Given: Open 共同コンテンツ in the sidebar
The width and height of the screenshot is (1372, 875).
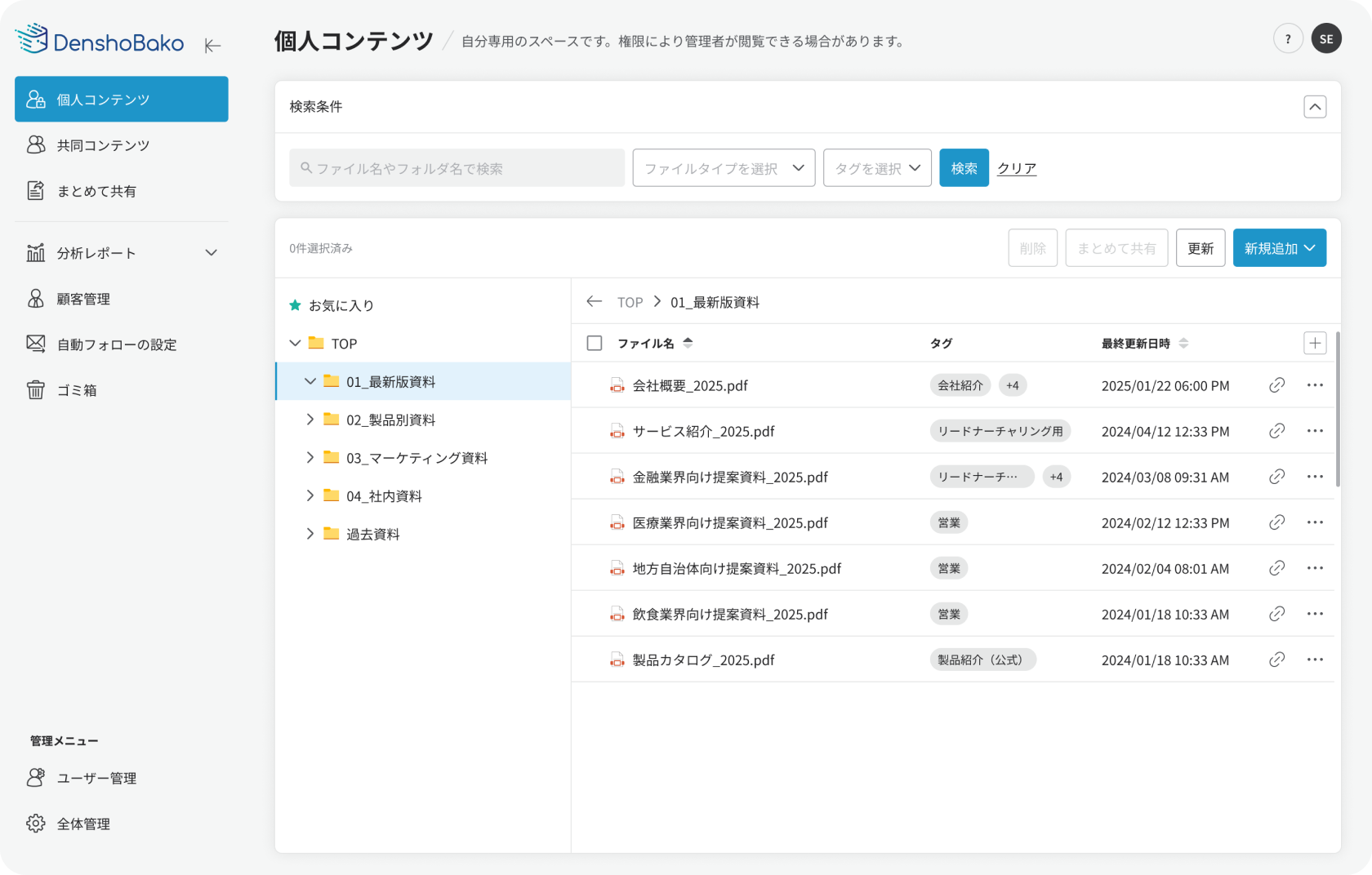Looking at the screenshot, I should 103,145.
